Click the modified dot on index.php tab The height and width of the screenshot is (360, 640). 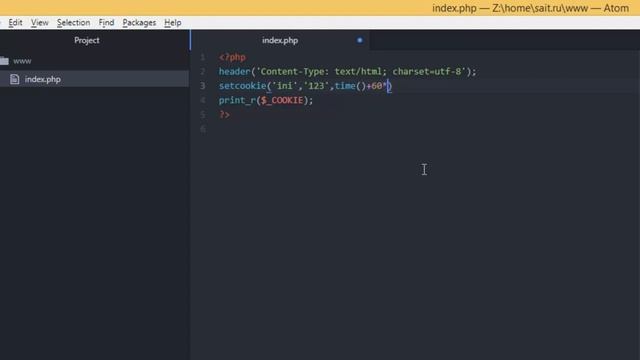[x=360, y=40]
